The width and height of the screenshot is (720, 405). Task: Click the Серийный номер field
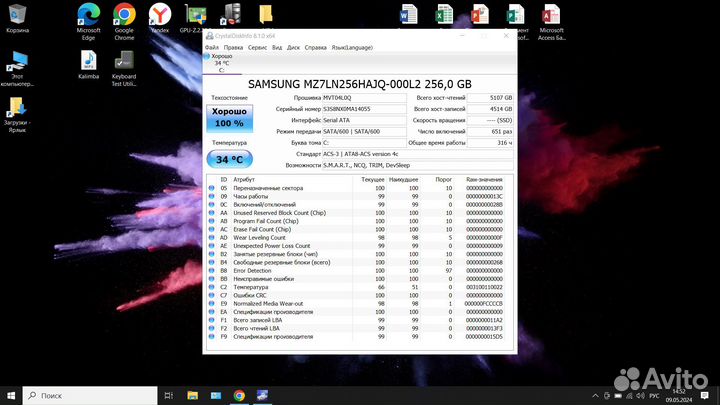pos(364,109)
